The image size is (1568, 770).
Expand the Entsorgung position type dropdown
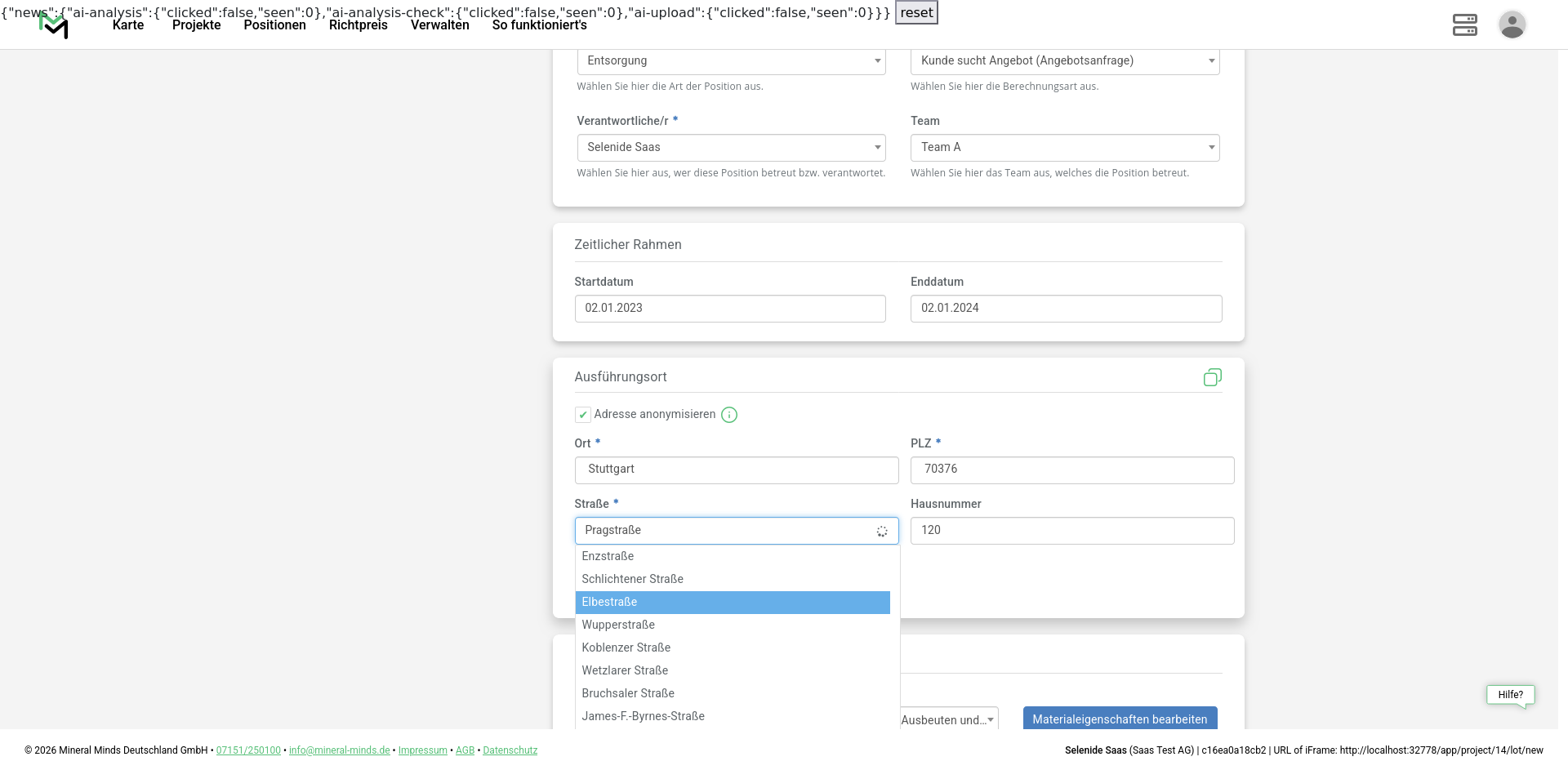(x=731, y=61)
